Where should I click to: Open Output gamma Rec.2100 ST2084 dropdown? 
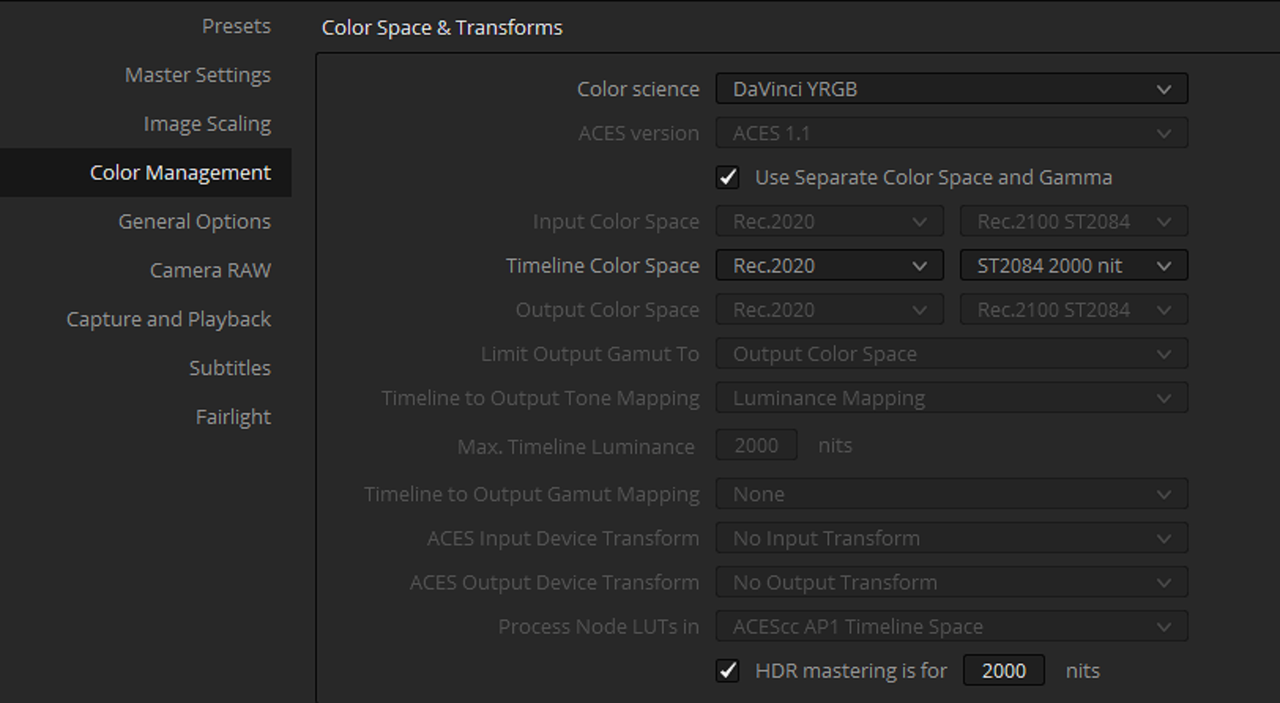tap(1074, 310)
